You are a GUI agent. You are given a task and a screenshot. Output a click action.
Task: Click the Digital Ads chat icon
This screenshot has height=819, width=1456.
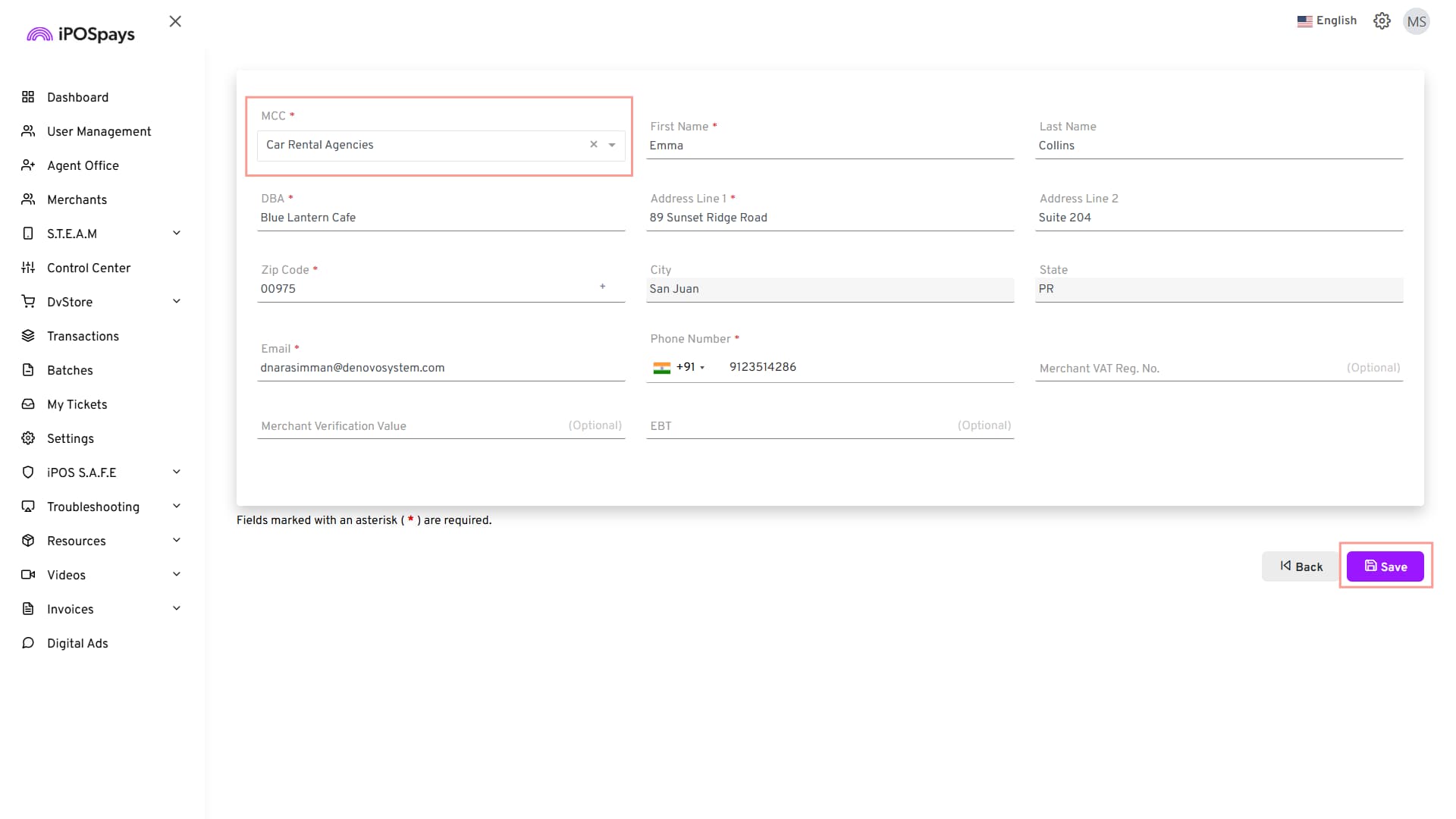point(28,643)
